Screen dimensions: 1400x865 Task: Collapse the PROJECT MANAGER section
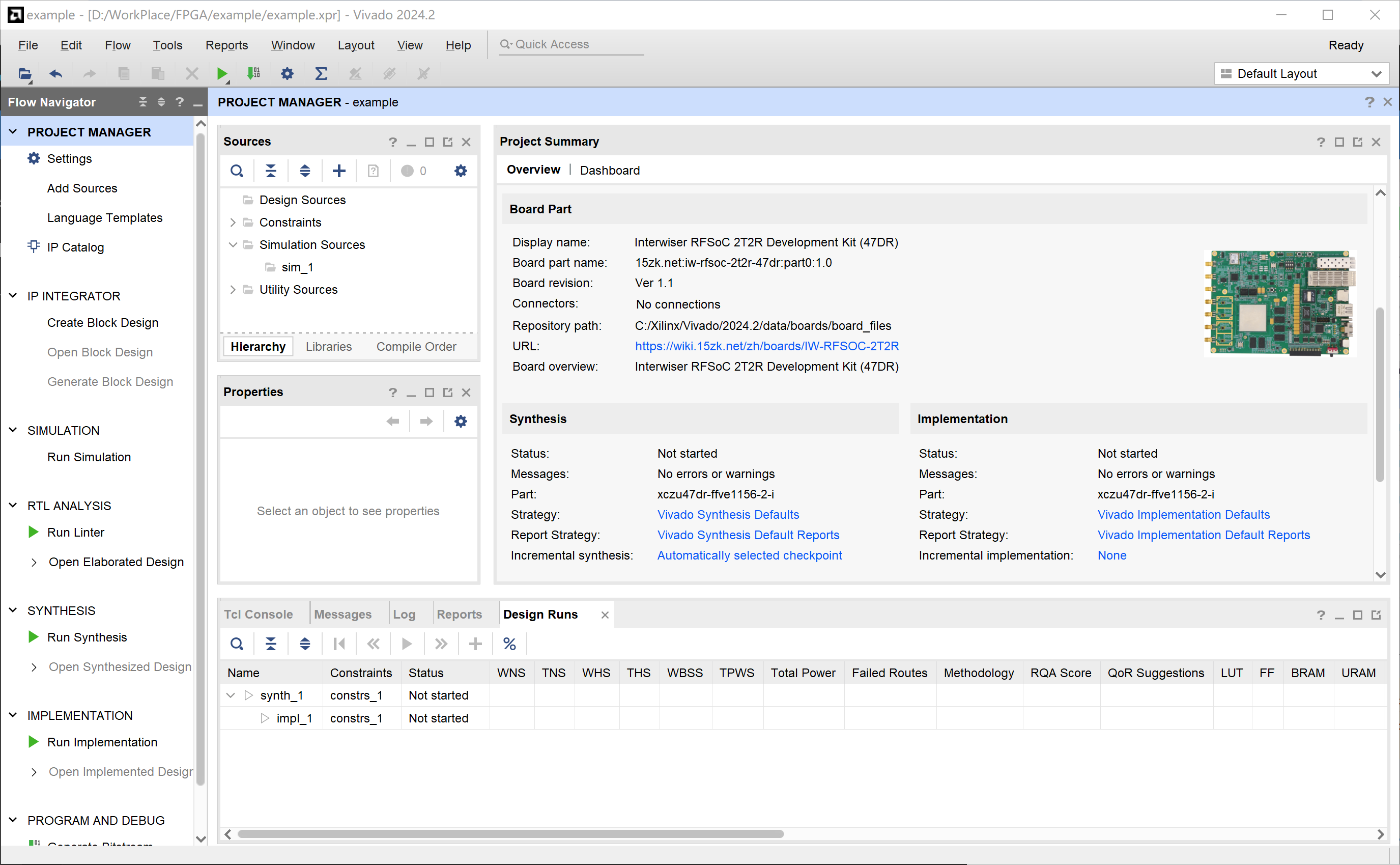(x=13, y=132)
